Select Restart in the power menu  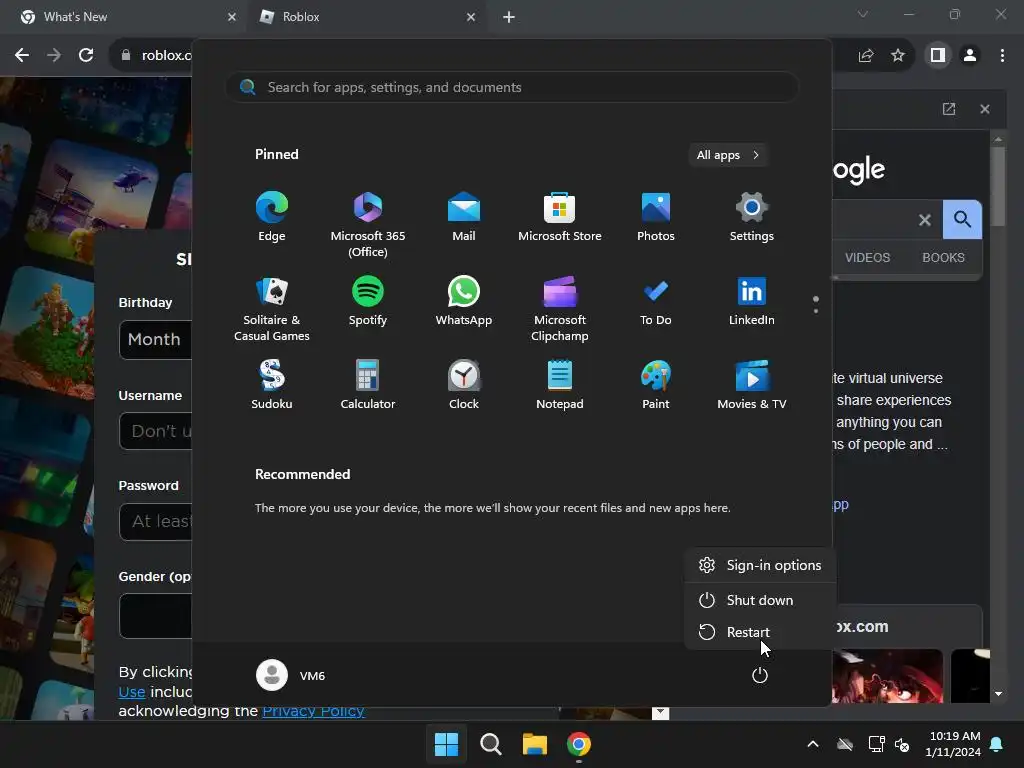[760, 632]
